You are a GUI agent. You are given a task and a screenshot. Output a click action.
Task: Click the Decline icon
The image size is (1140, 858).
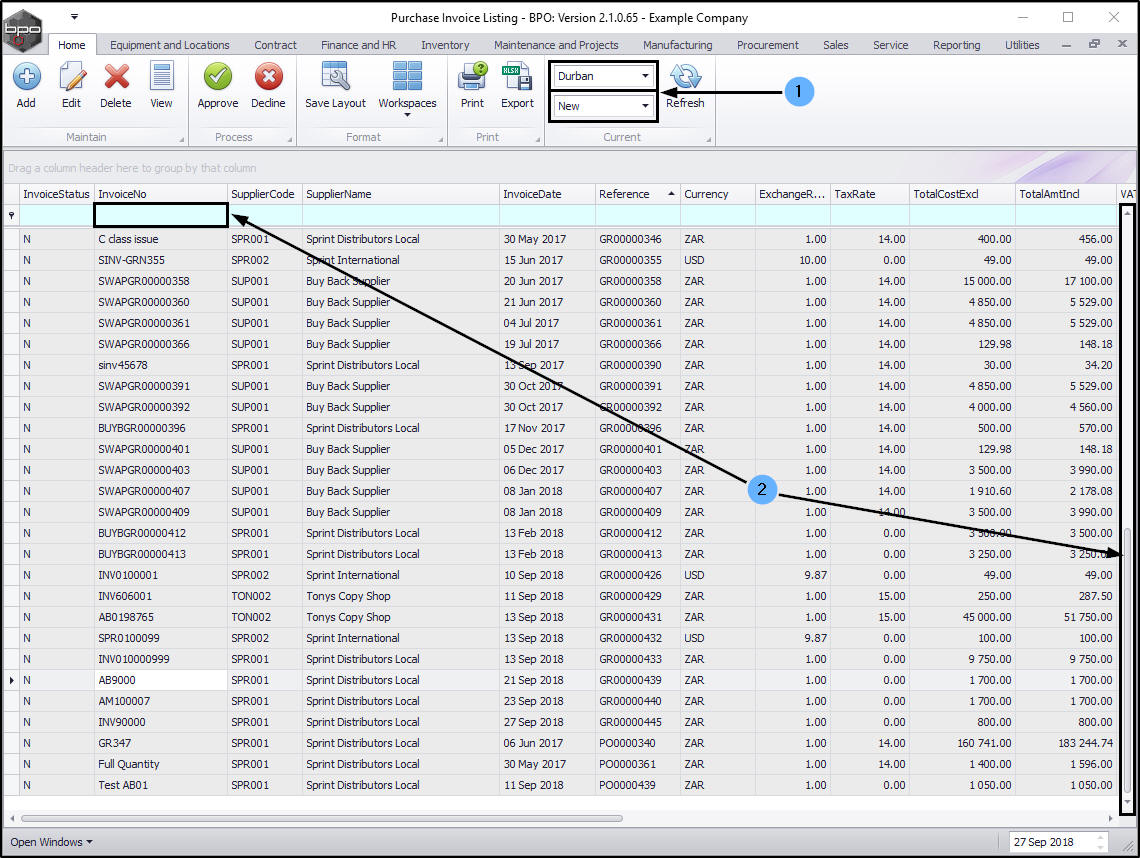(268, 78)
